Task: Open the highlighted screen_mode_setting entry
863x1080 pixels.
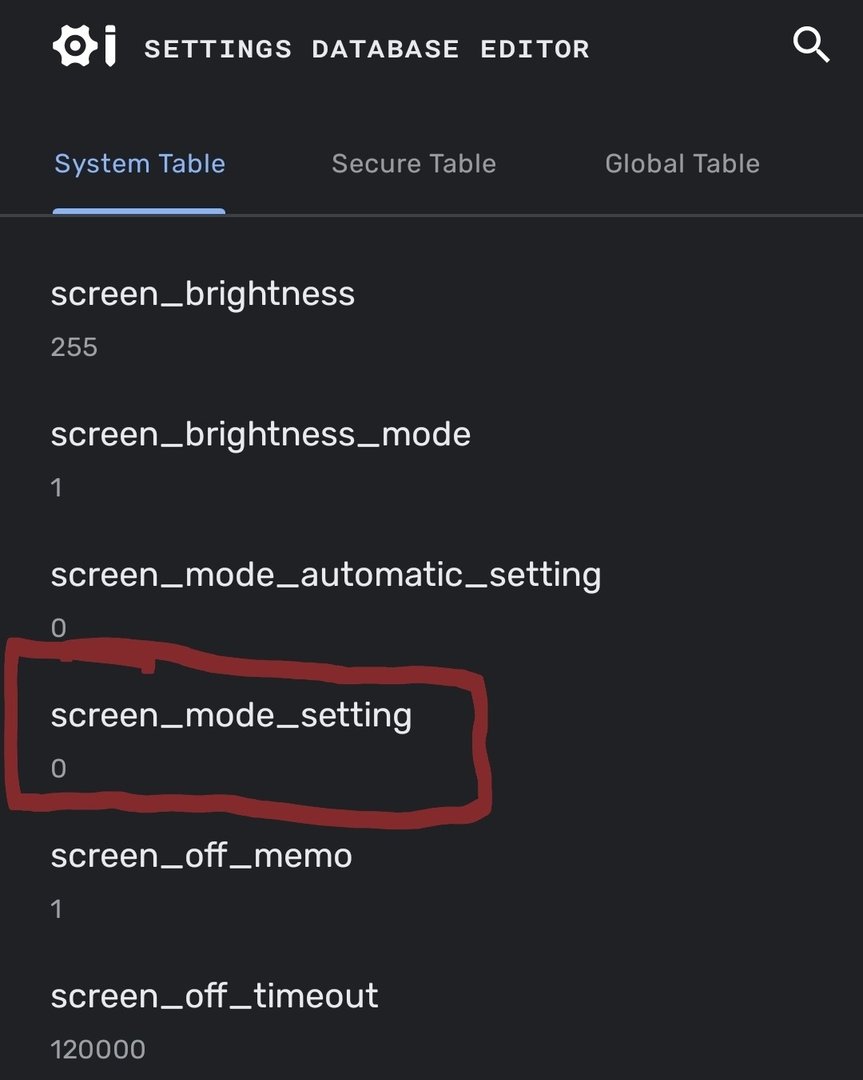Action: point(231,715)
